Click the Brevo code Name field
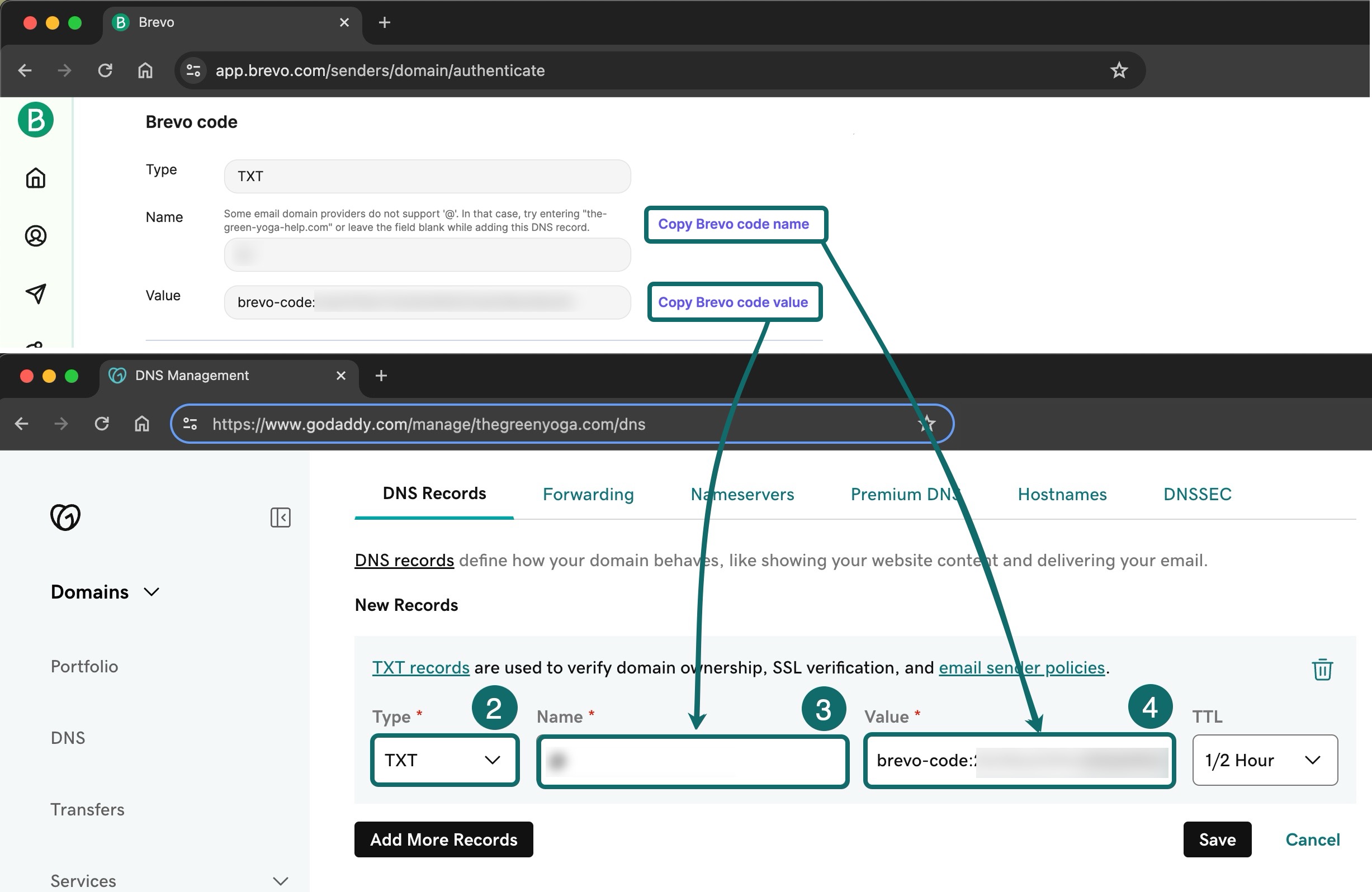The image size is (1372, 892). click(427, 255)
